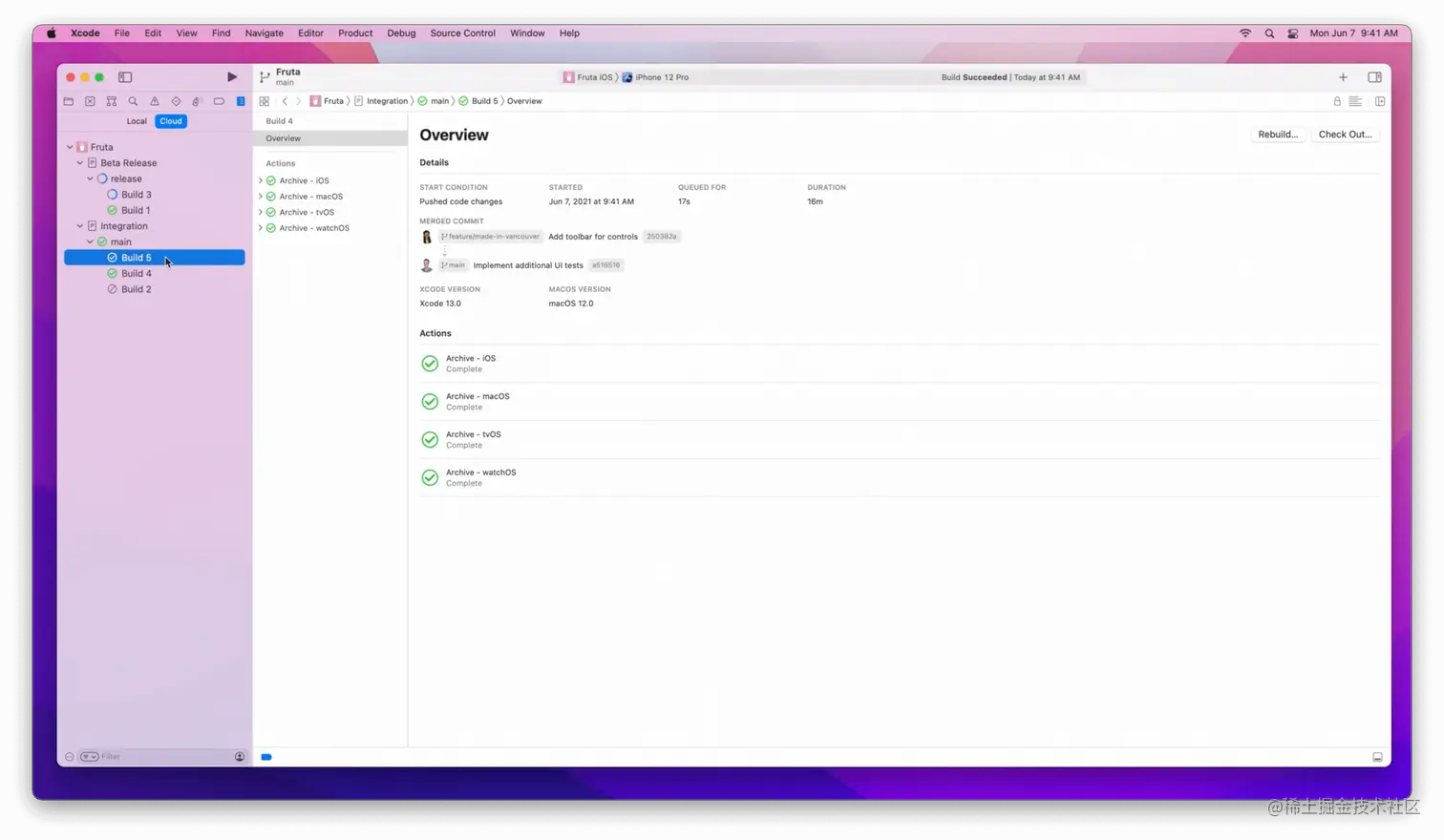Toggle the inspector panel icon
This screenshot has height=840, width=1444.
[x=1374, y=77]
